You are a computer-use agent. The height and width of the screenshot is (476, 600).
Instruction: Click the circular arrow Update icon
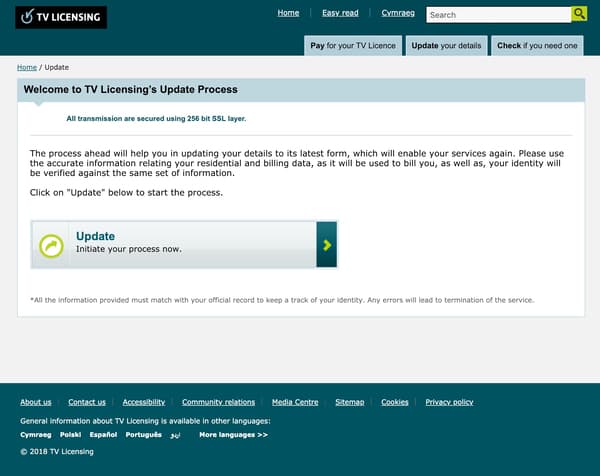tap(51, 246)
